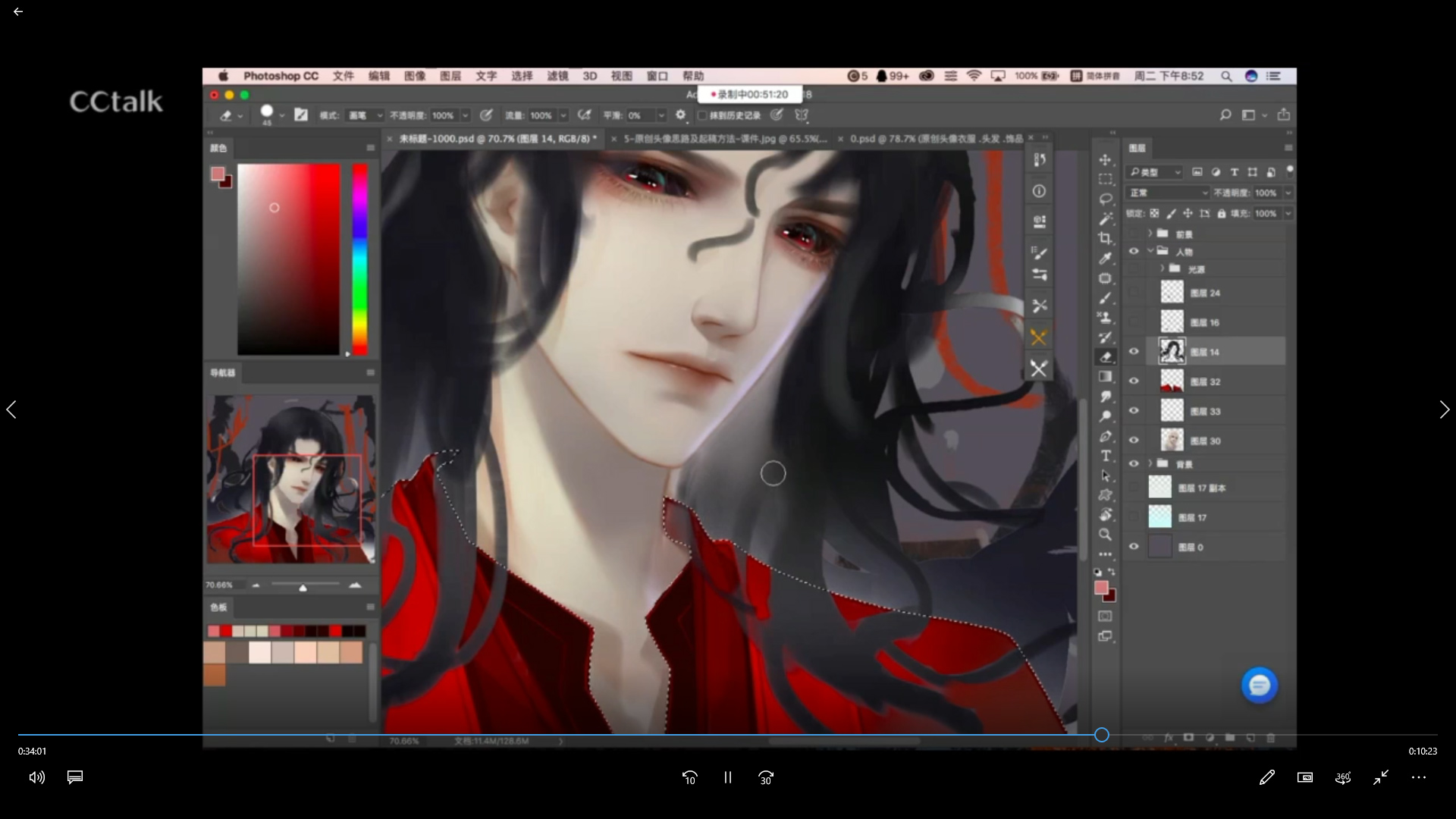Open smoothing options gear
The height and width of the screenshot is (819, 1456).
[x=680, y=115]
